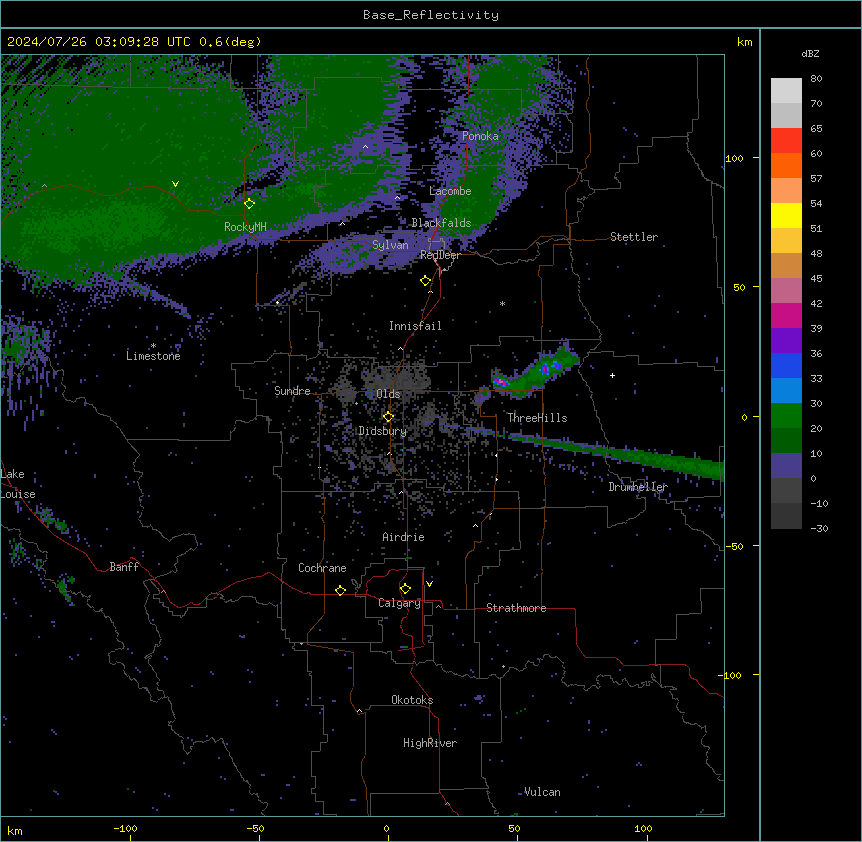This screenshot has width=862, height=842.
Task: Click the Lake Louise label
Action: (18, 484)
